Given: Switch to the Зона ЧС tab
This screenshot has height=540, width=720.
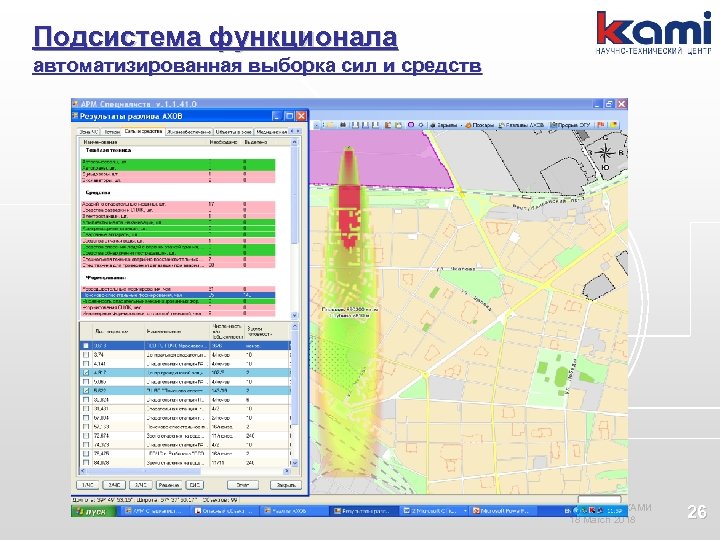Looking at the screenshot, I should pos(89,132).
